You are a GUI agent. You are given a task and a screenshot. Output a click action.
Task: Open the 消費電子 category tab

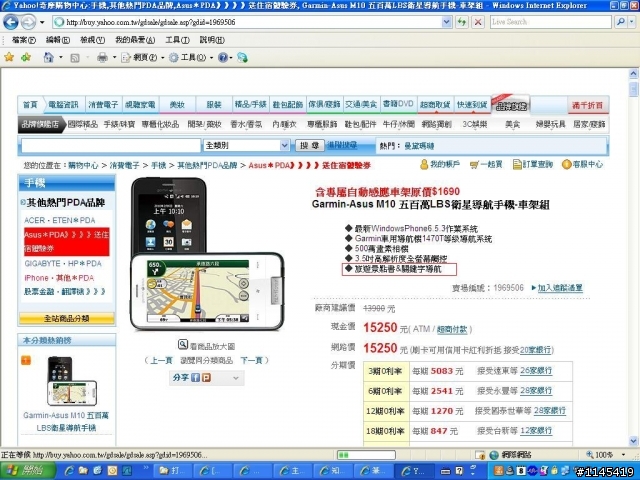pyautogui.click(x=103, y=105)
